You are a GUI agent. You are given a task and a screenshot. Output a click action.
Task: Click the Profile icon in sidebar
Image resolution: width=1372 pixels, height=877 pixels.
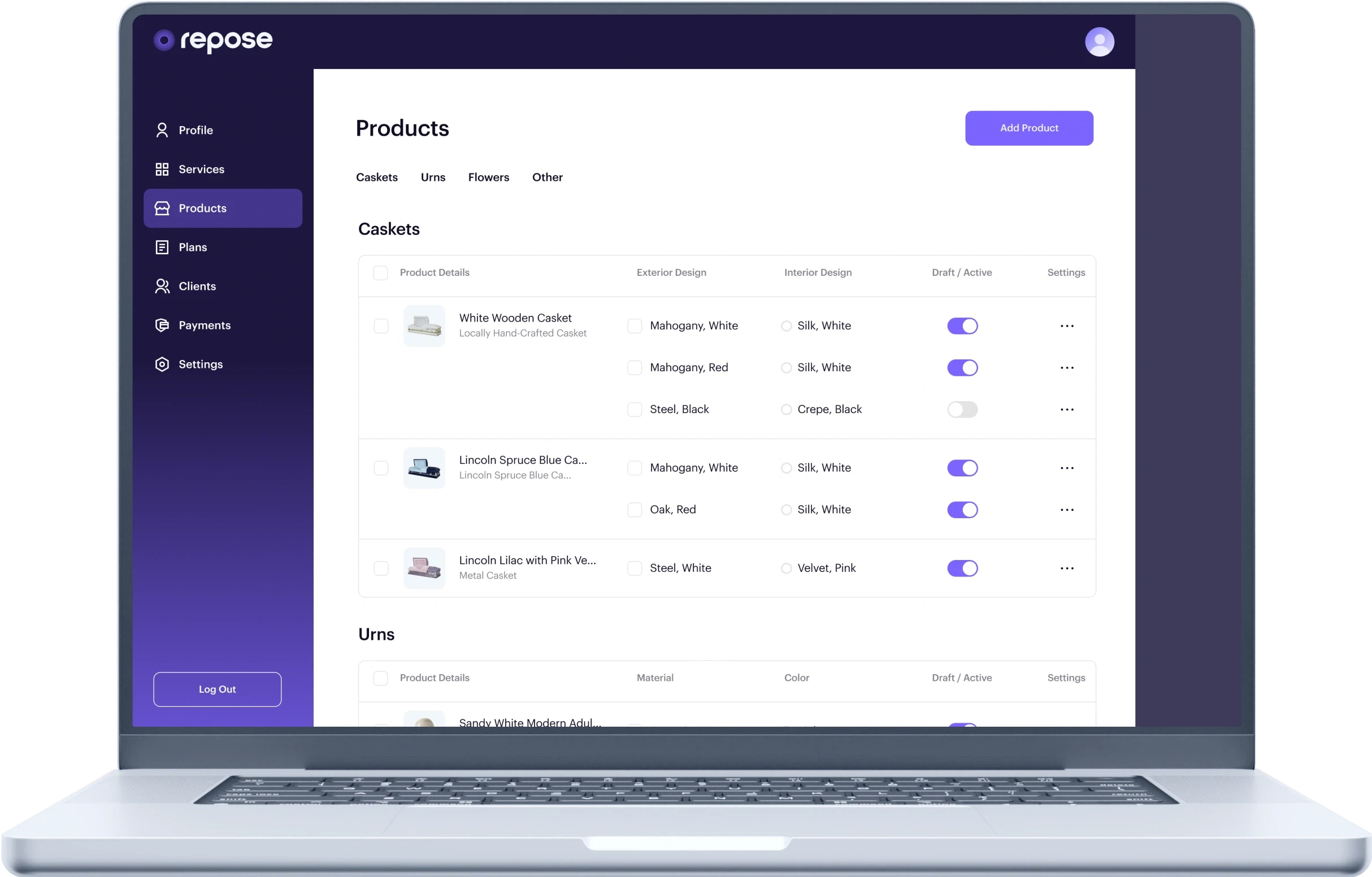(163, 130)
